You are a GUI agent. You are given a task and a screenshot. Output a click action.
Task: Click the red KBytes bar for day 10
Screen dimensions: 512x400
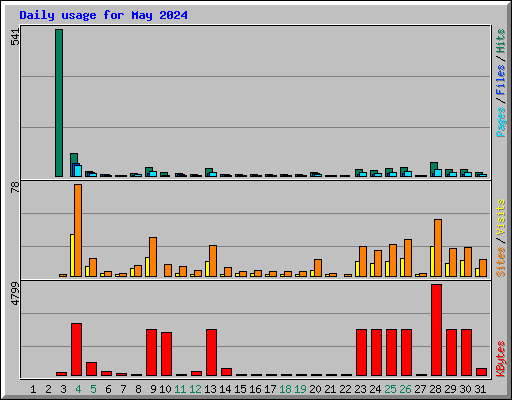(166, 354)
